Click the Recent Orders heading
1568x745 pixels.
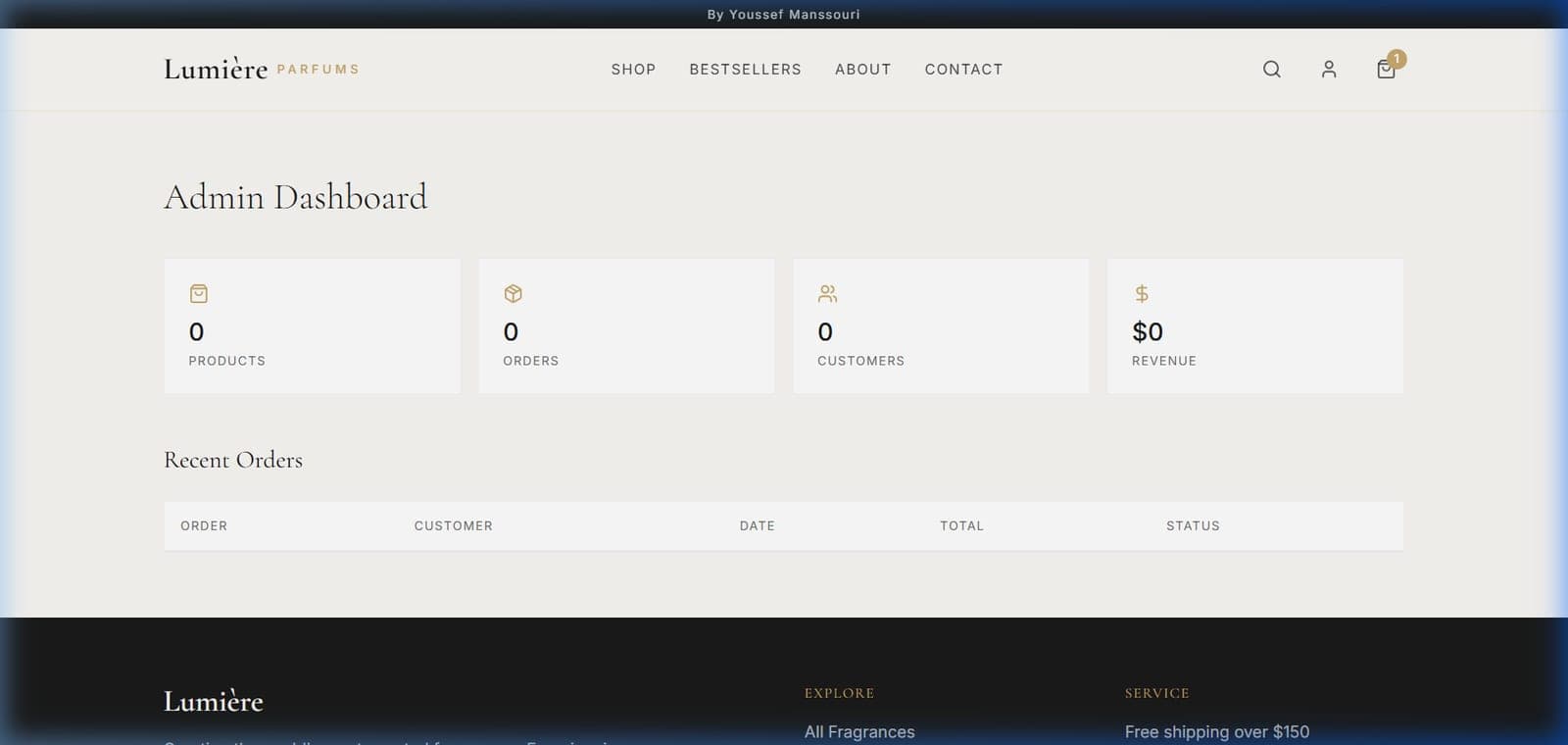(x=233, y=460)
